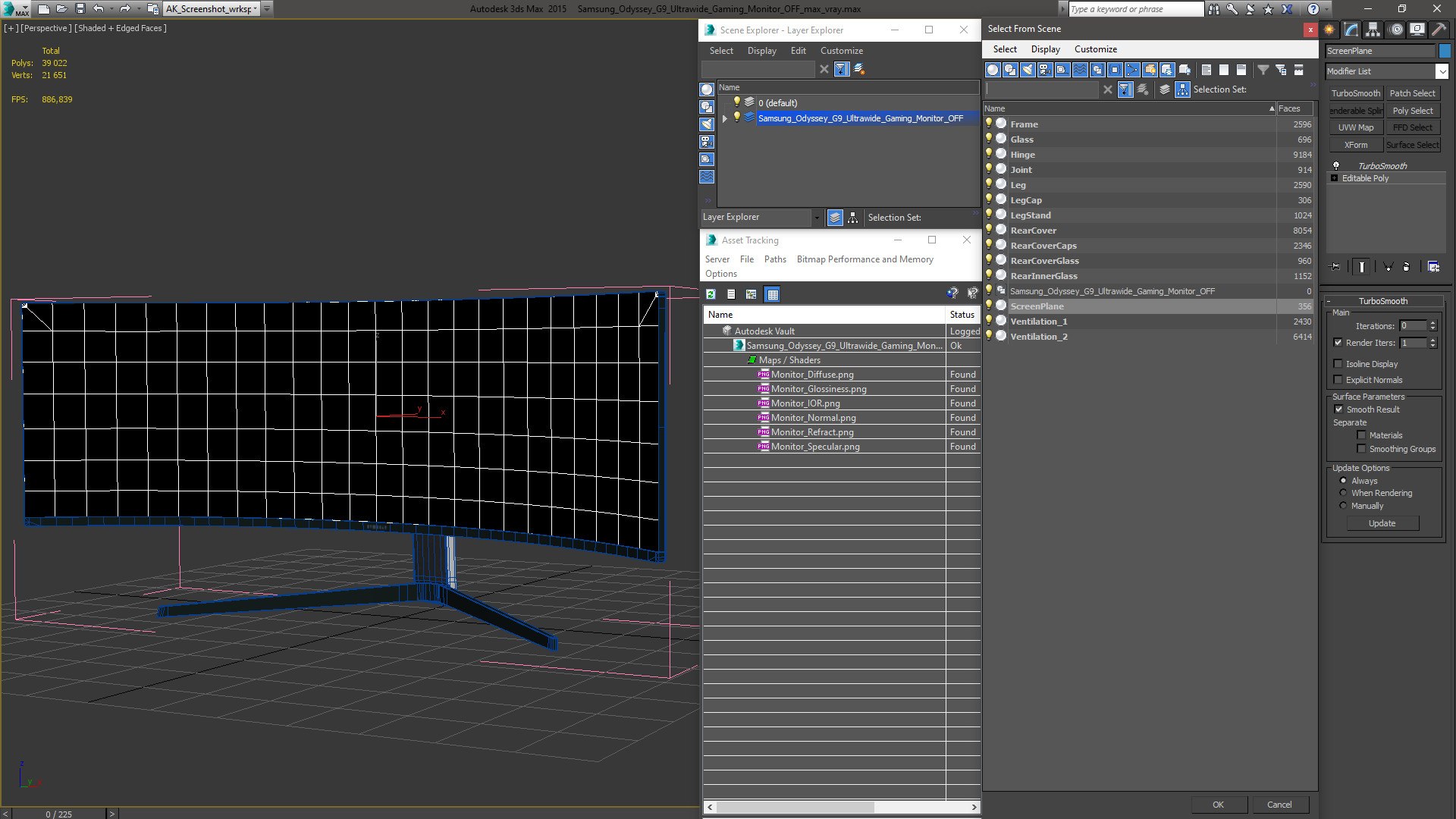Open Bitmap Performance and Memory menu

[x=864, y=259]
